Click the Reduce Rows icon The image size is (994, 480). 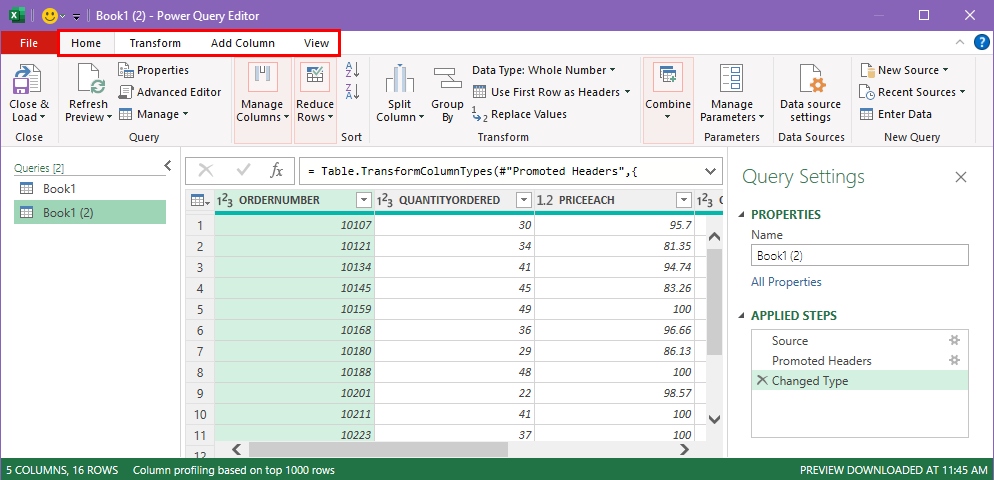click(x=315, y=76)
